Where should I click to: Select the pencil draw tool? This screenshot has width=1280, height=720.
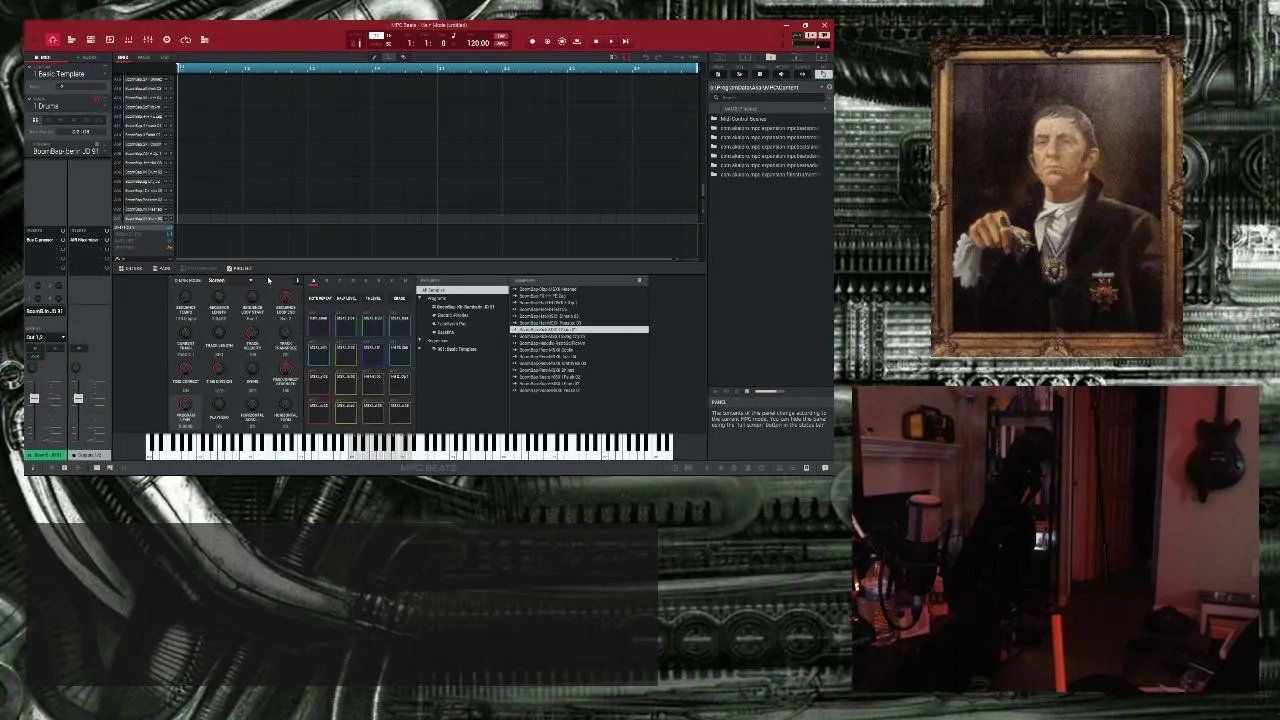coord(376,57)
